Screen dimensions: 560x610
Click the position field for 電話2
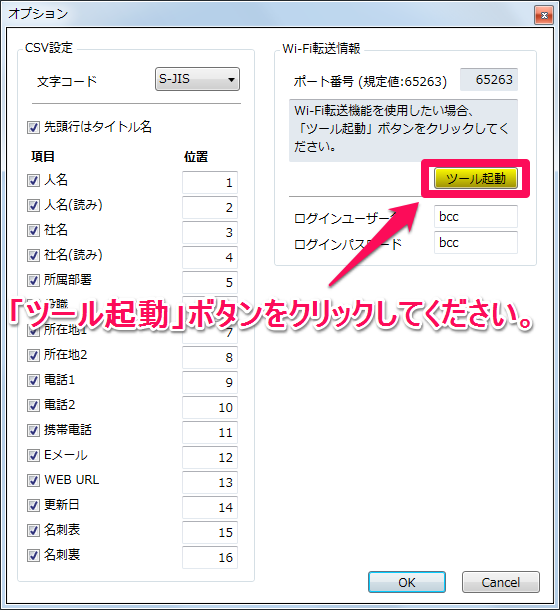click(210, 407)
